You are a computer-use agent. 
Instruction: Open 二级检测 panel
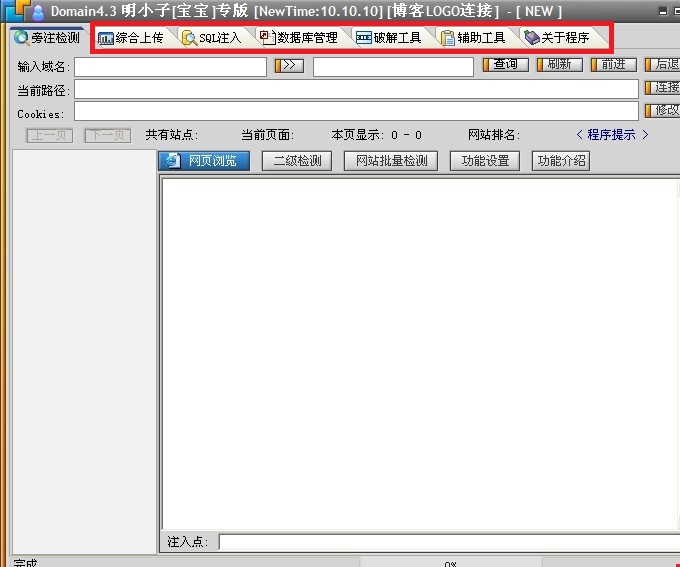[x=297, y=160]
